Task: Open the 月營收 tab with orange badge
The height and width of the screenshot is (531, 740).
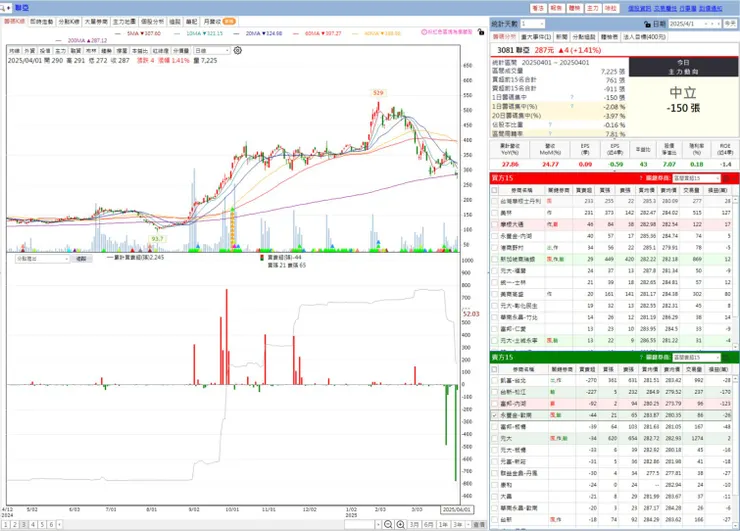Action: pyautogui.click(x=219, y=22)
